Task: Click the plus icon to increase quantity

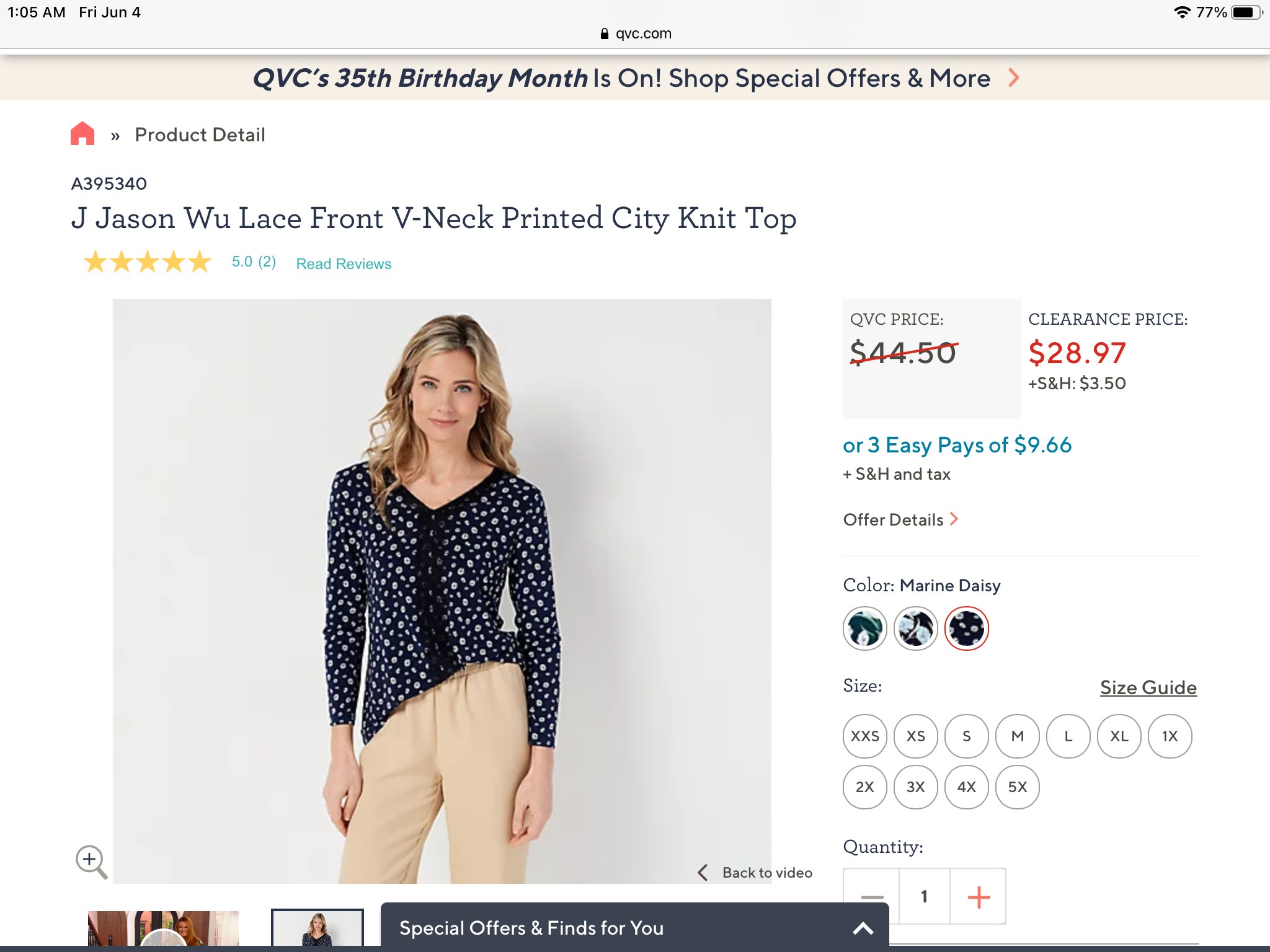Action: click(x=979, y=897)
